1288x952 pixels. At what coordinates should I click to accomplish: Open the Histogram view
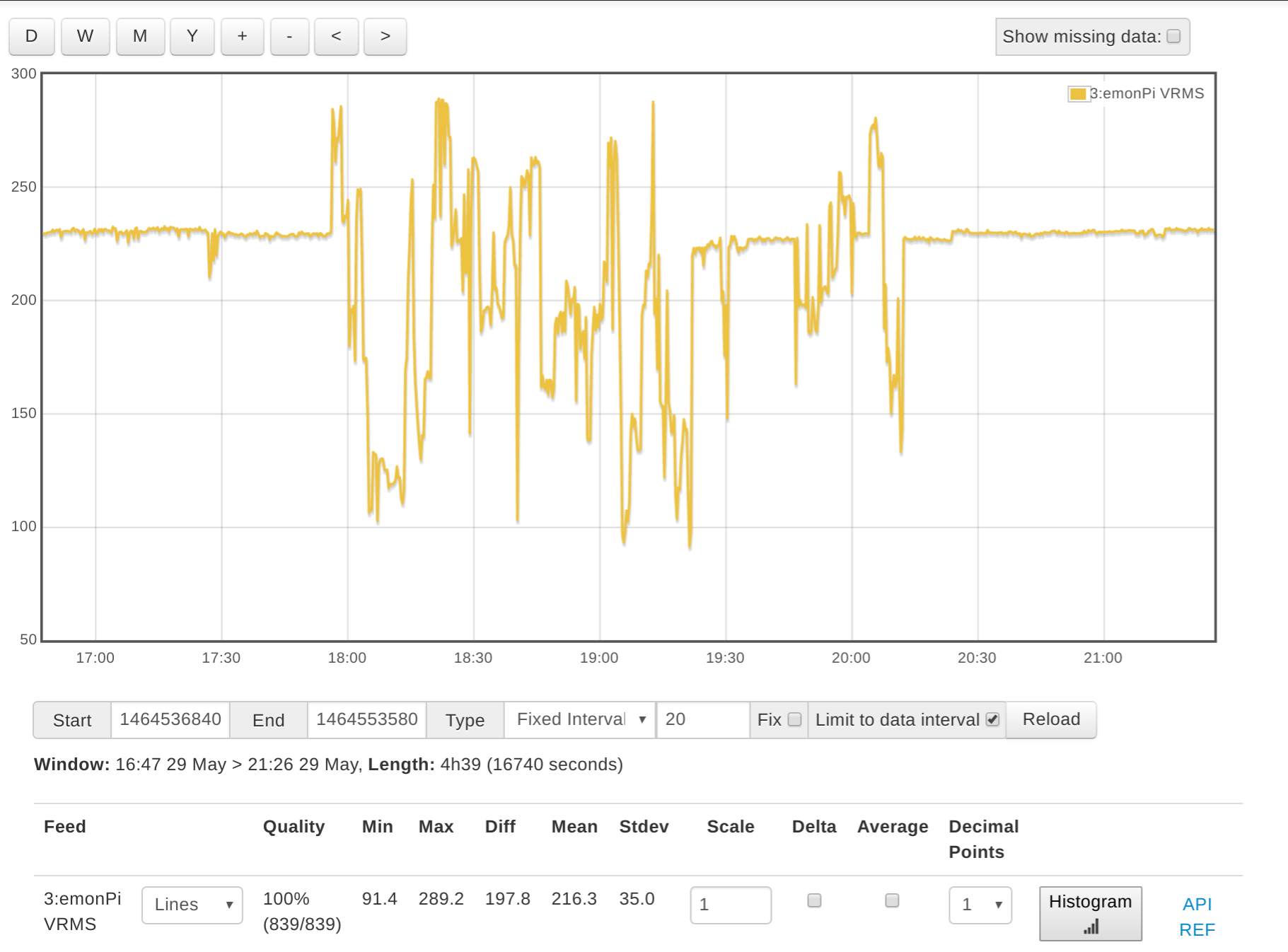tap(1091, 914)
